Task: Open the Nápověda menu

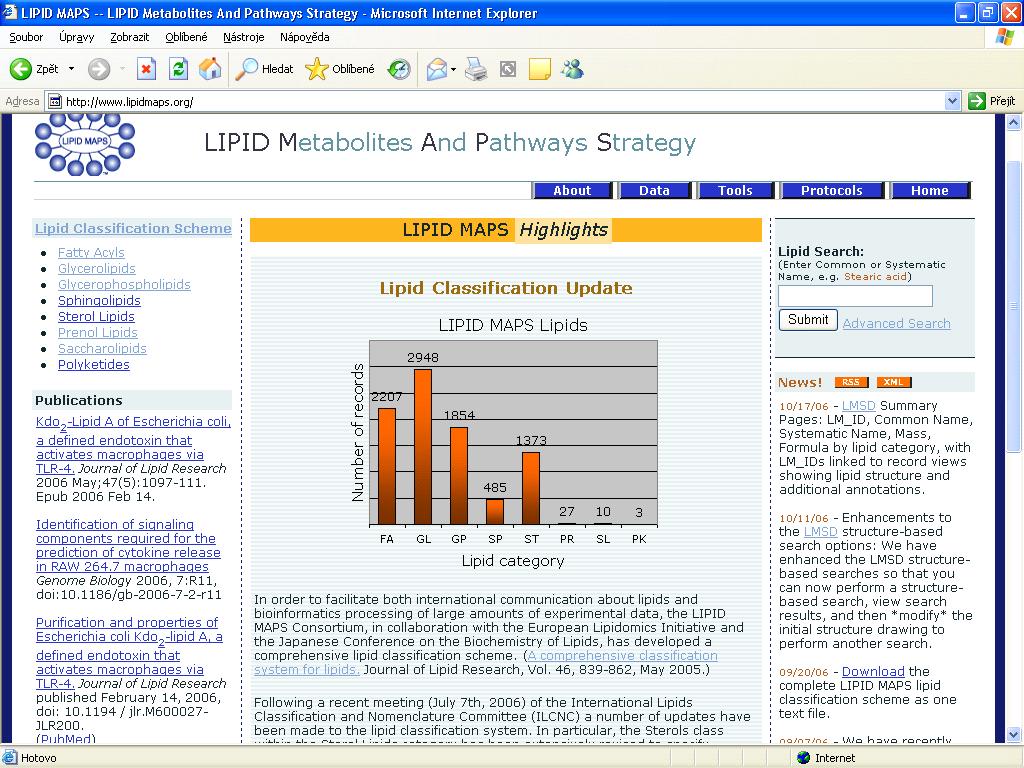Action: (304, 37)
